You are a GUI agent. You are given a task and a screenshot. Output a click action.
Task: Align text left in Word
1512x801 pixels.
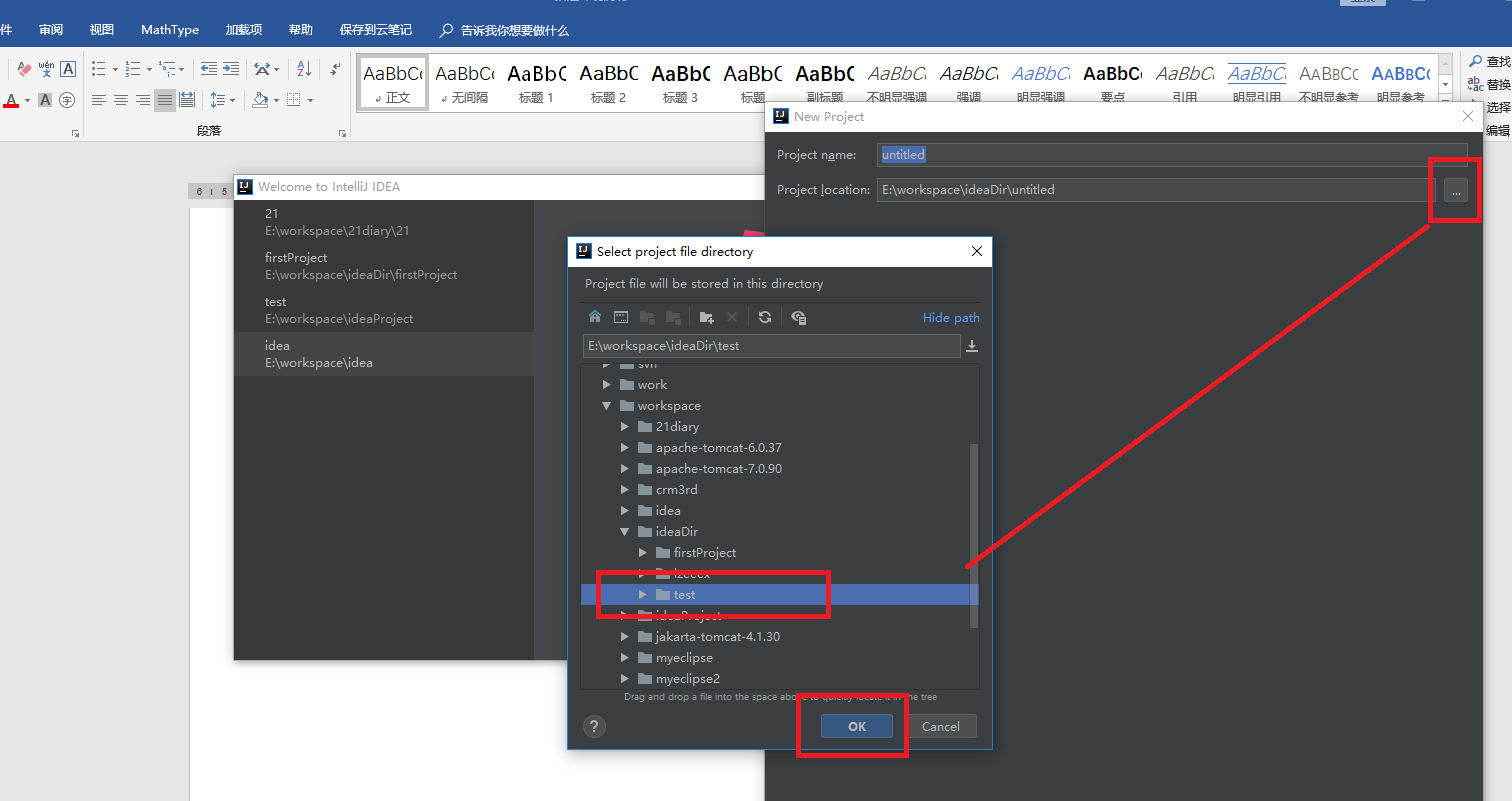[99, 100]
